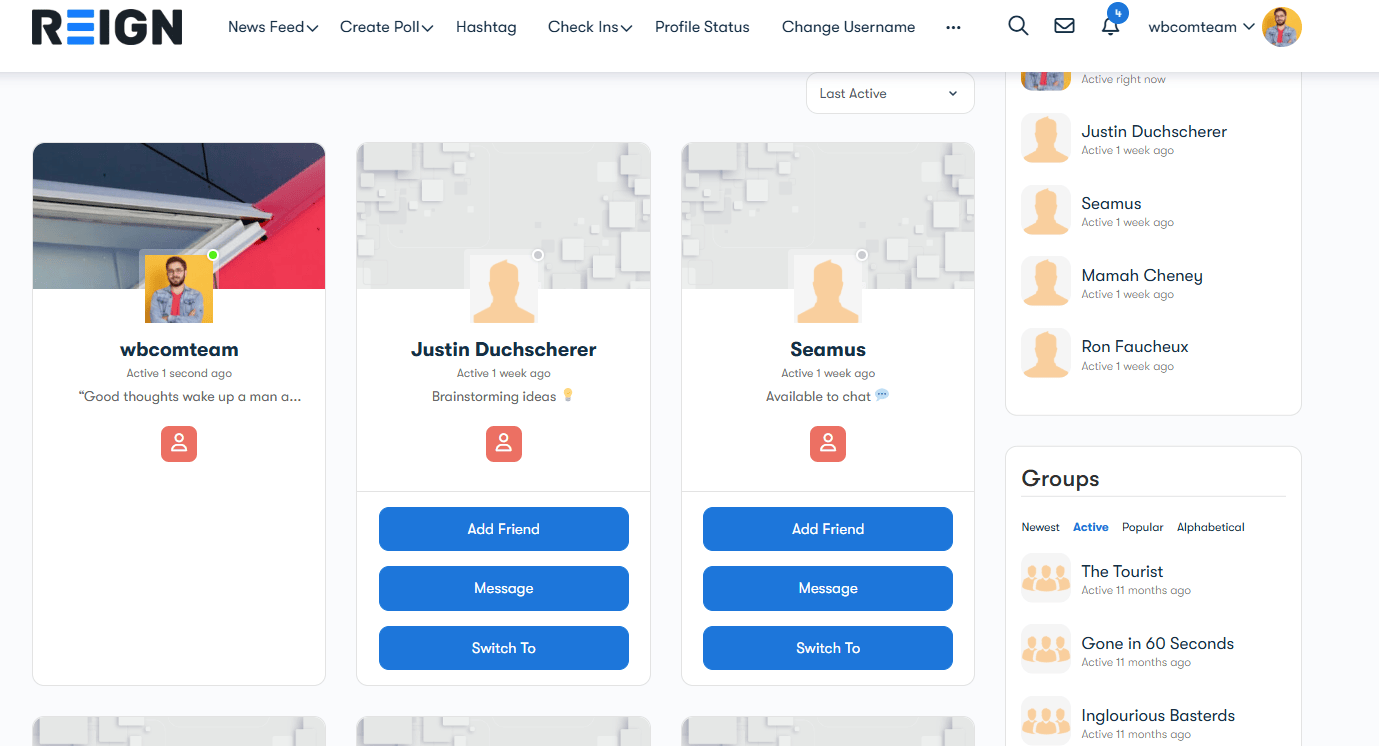
Task: Open the messages envelope icon
Action: click(x=1064, y=27)
